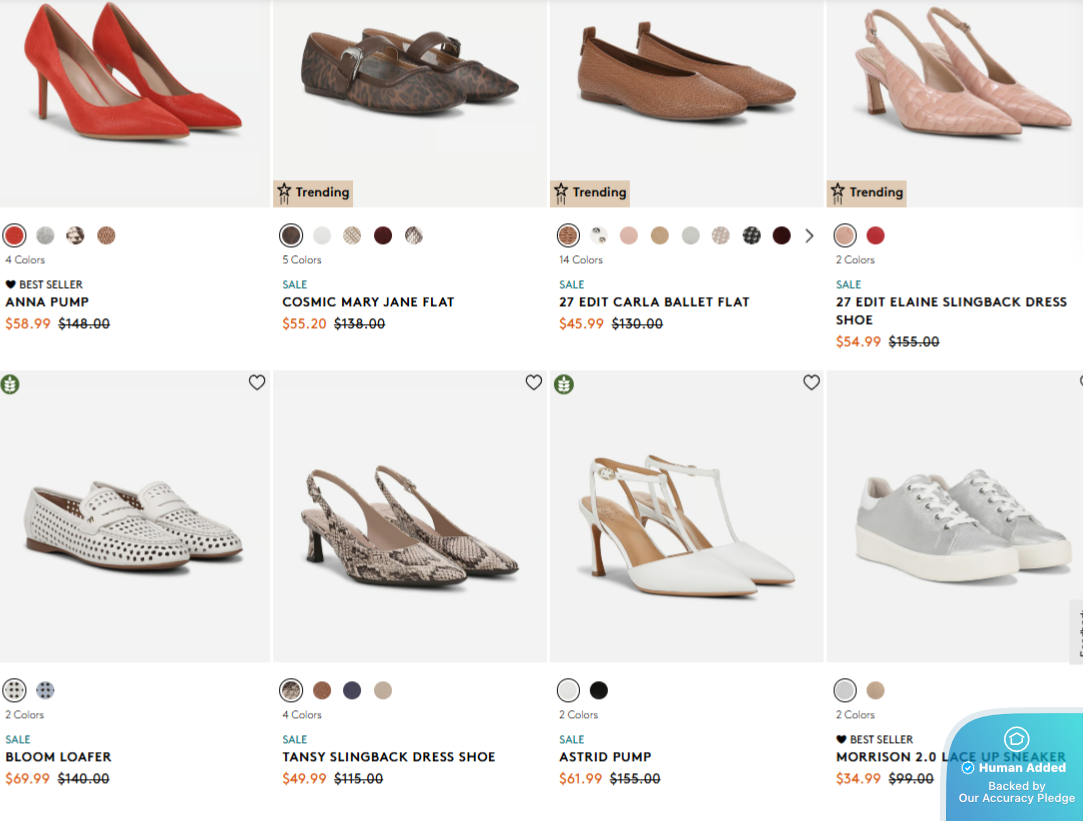The width and height of the screenshot is (1083, 821).
Task: Open 27 Edit Elaine Slingback Dress Shoe link
Action: tap(951, 311)
